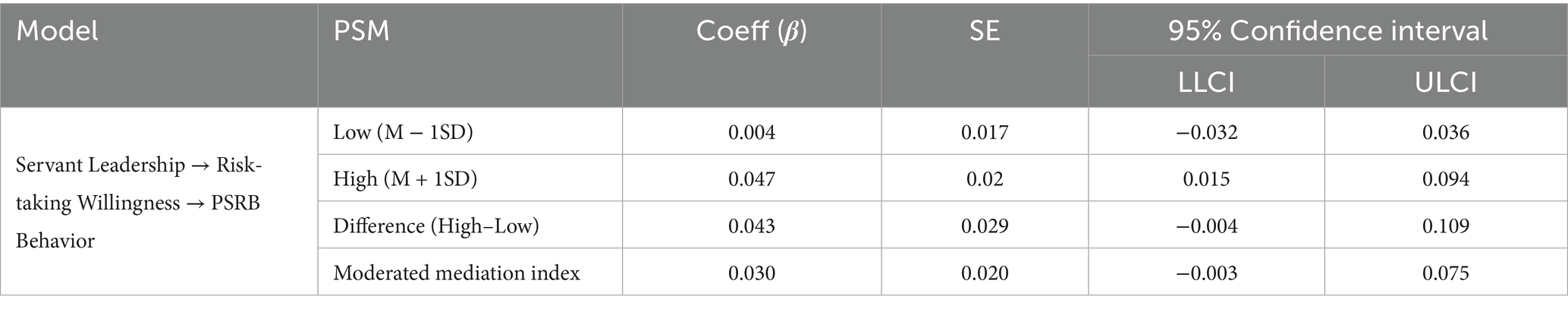The image size is (1568, 309).
Task: Click the 0.075 ULCI value
Action: 1446,273
